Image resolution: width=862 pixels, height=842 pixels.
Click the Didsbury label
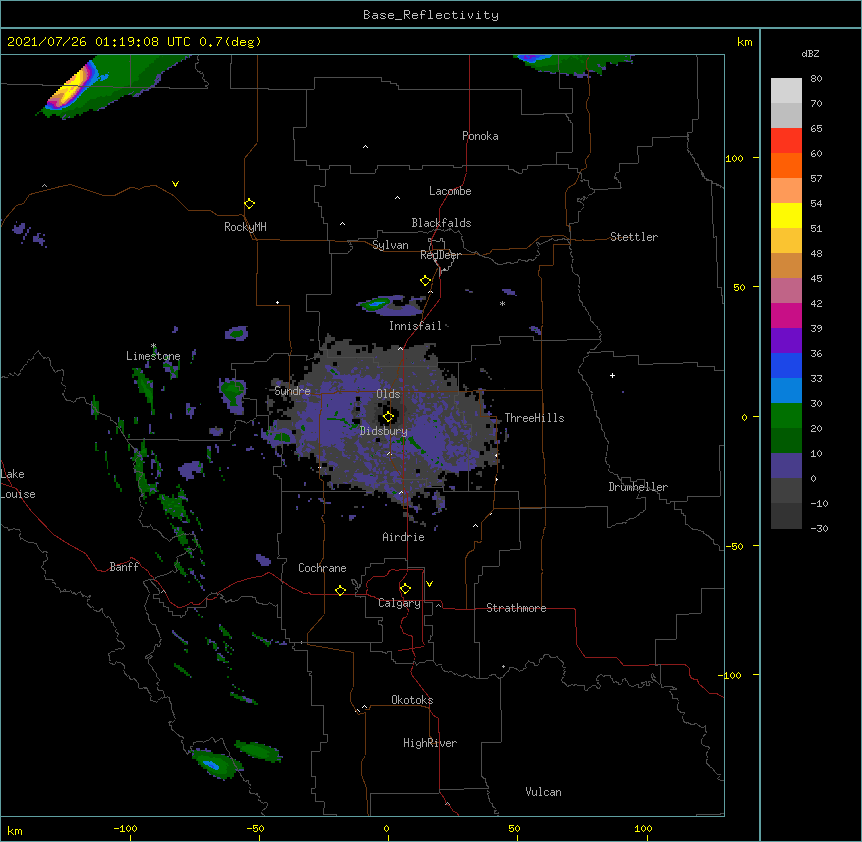384,431
